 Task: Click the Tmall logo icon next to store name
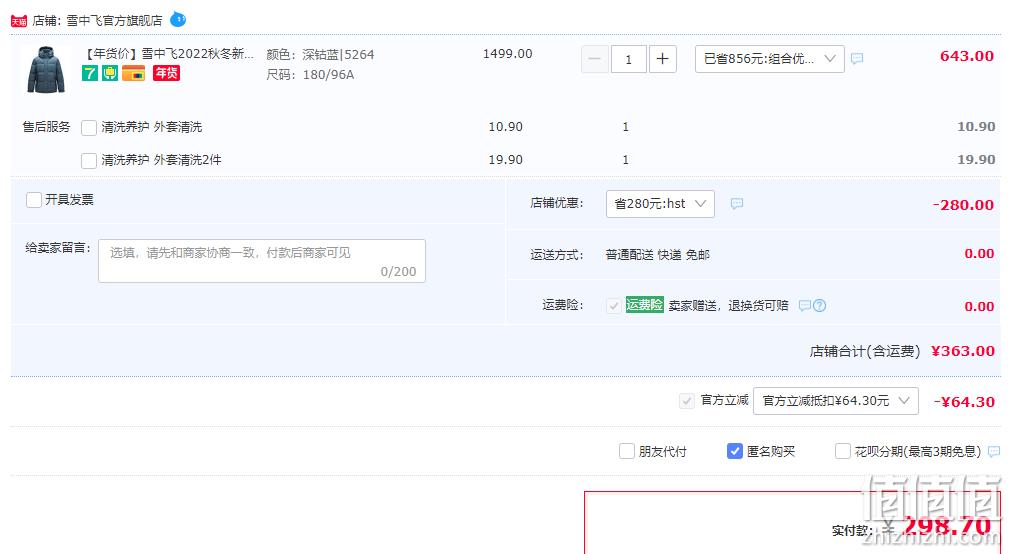click(x=19, y=21)
